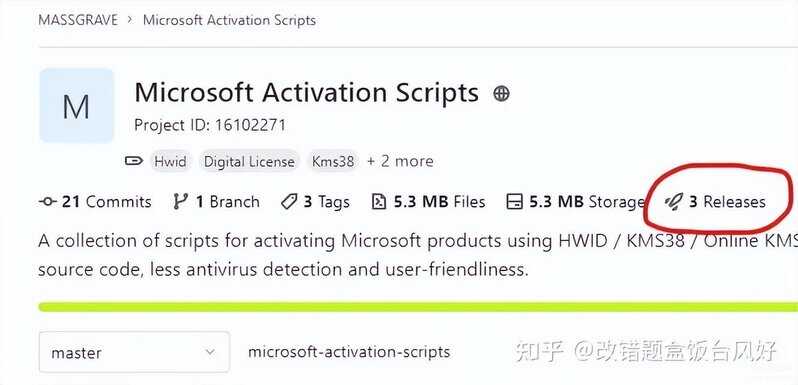
Task: Click the M project avatar
Action: point(76,106)
